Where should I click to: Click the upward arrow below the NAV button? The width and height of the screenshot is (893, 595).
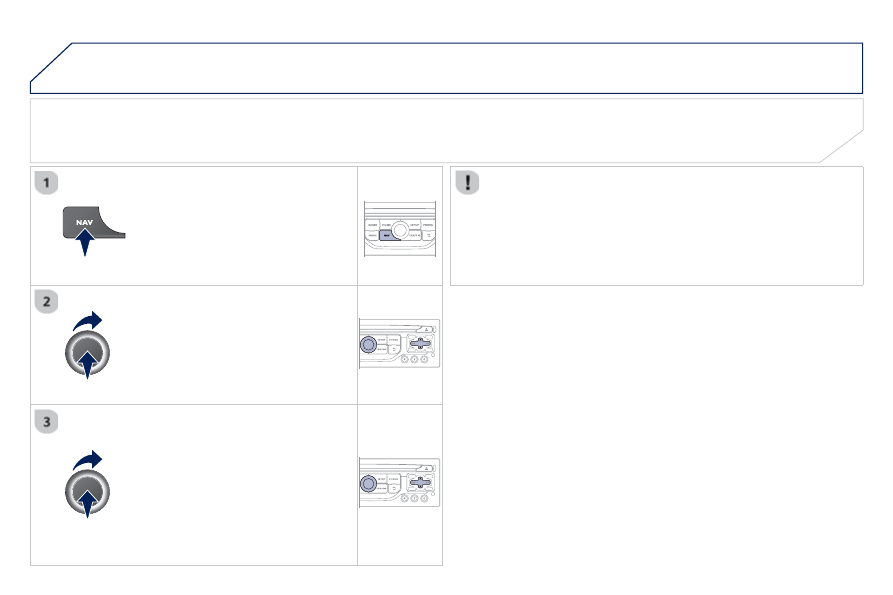coord(85,242)
